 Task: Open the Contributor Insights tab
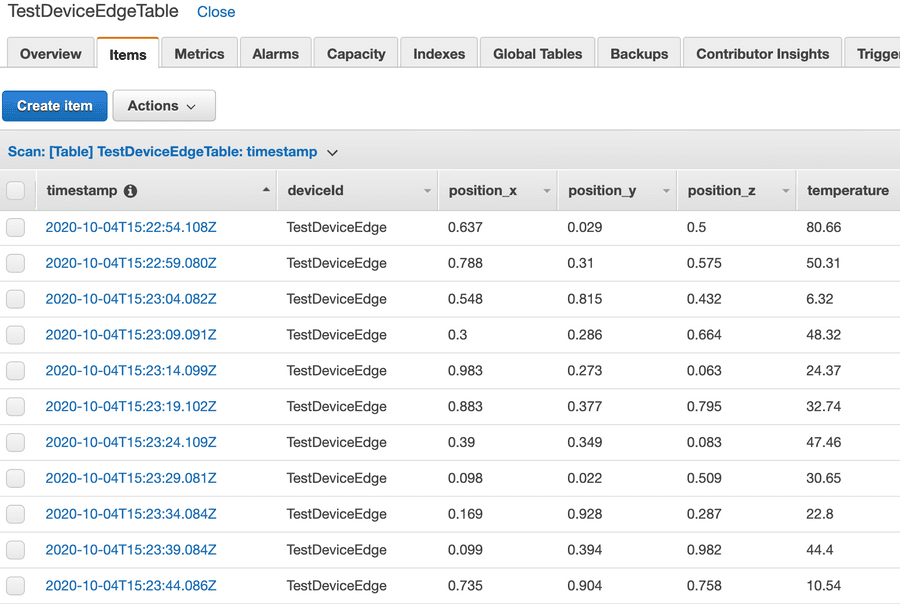click(x=762, y=54)
